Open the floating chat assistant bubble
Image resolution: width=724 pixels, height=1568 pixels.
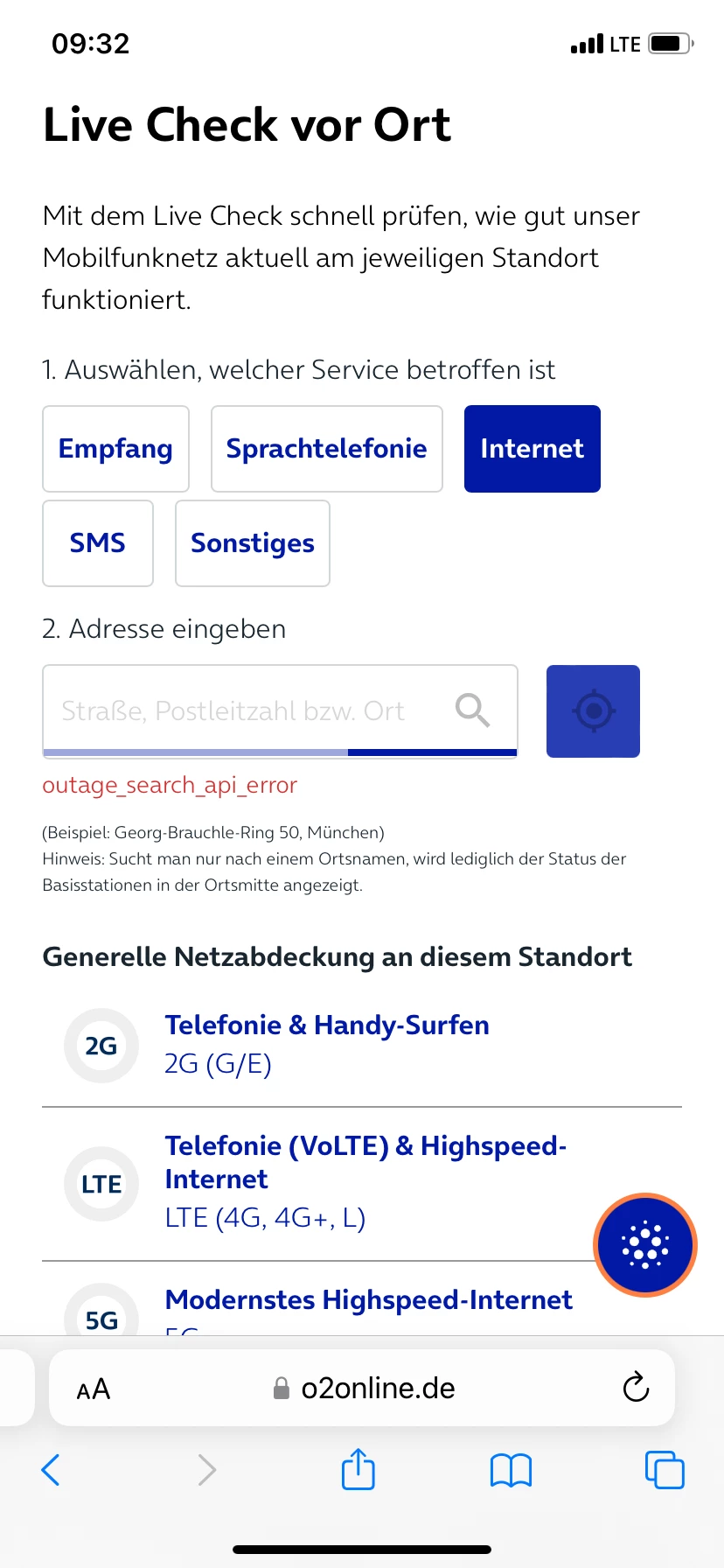click(645, 1244)
